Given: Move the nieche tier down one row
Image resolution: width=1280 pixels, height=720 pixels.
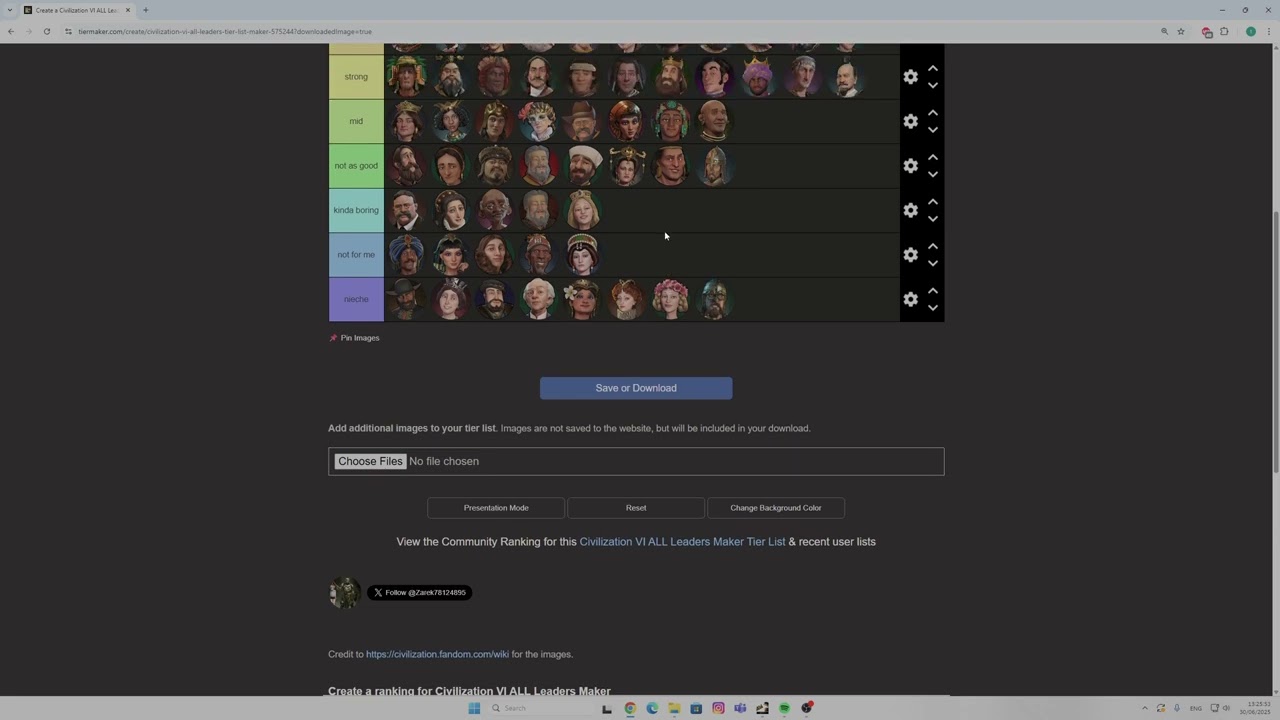Looking at the screenshot, I should (932, 308).
